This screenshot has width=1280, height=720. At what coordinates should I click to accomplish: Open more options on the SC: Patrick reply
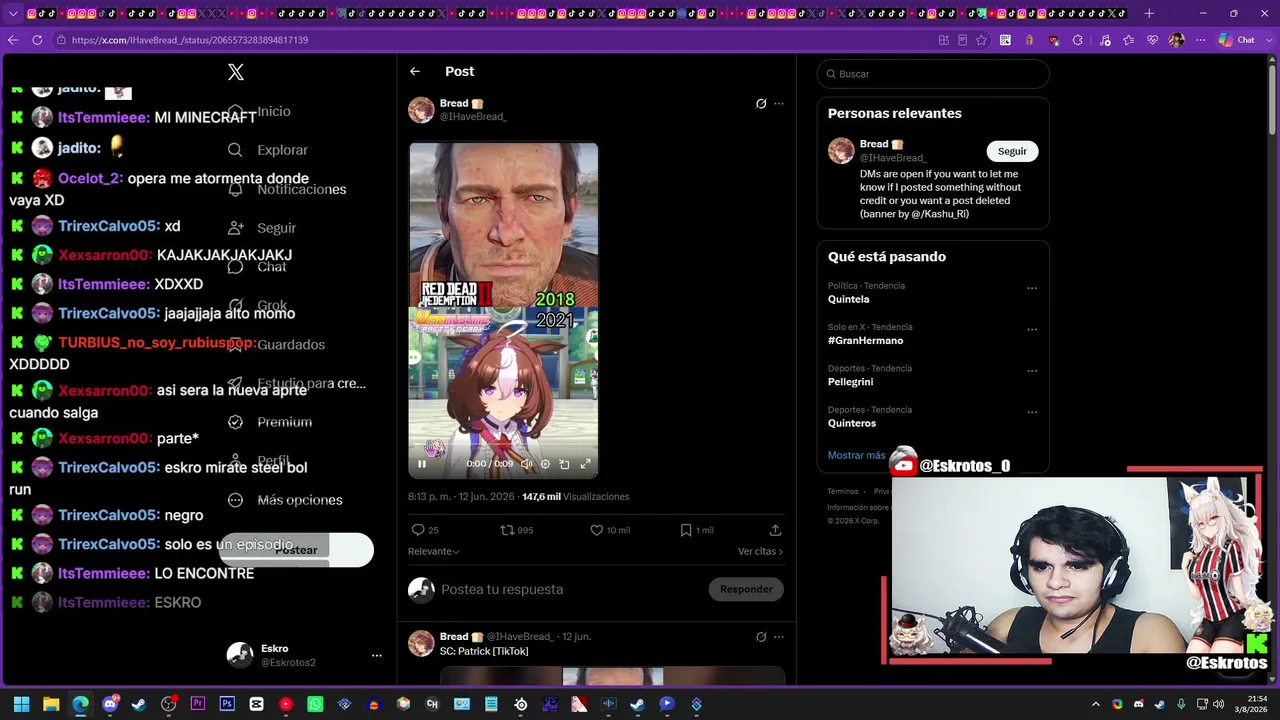(x=779, y=637)
